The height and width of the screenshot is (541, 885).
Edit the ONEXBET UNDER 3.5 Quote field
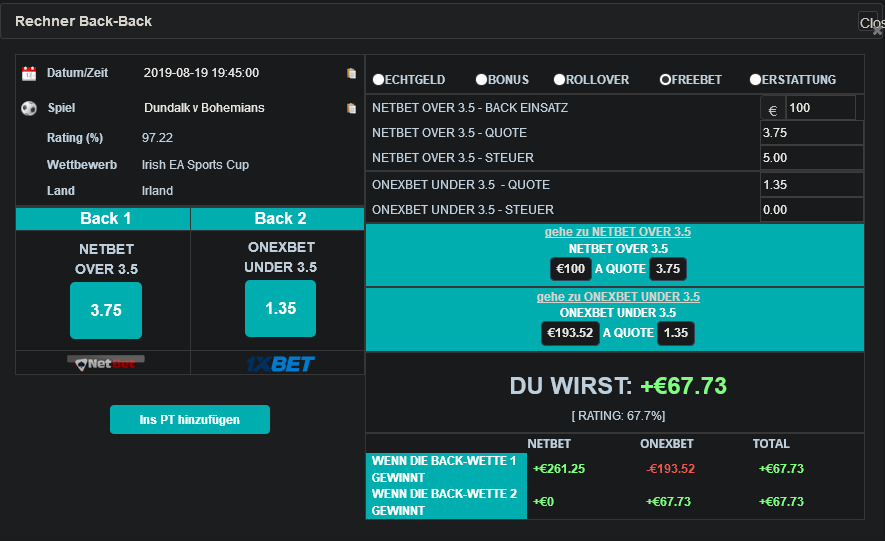pos(812,185)
